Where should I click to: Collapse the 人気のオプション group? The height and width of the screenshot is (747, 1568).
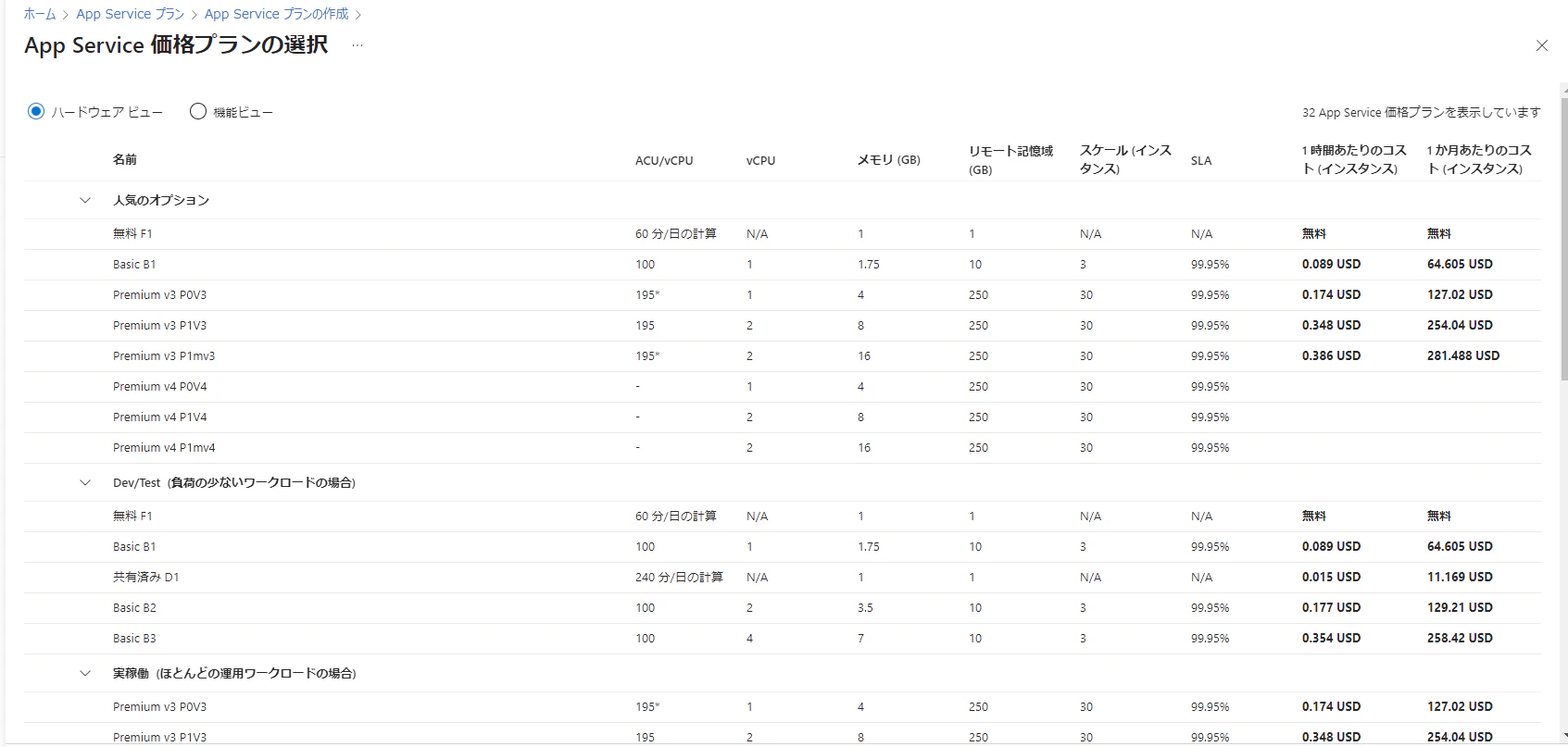(85, 200)
